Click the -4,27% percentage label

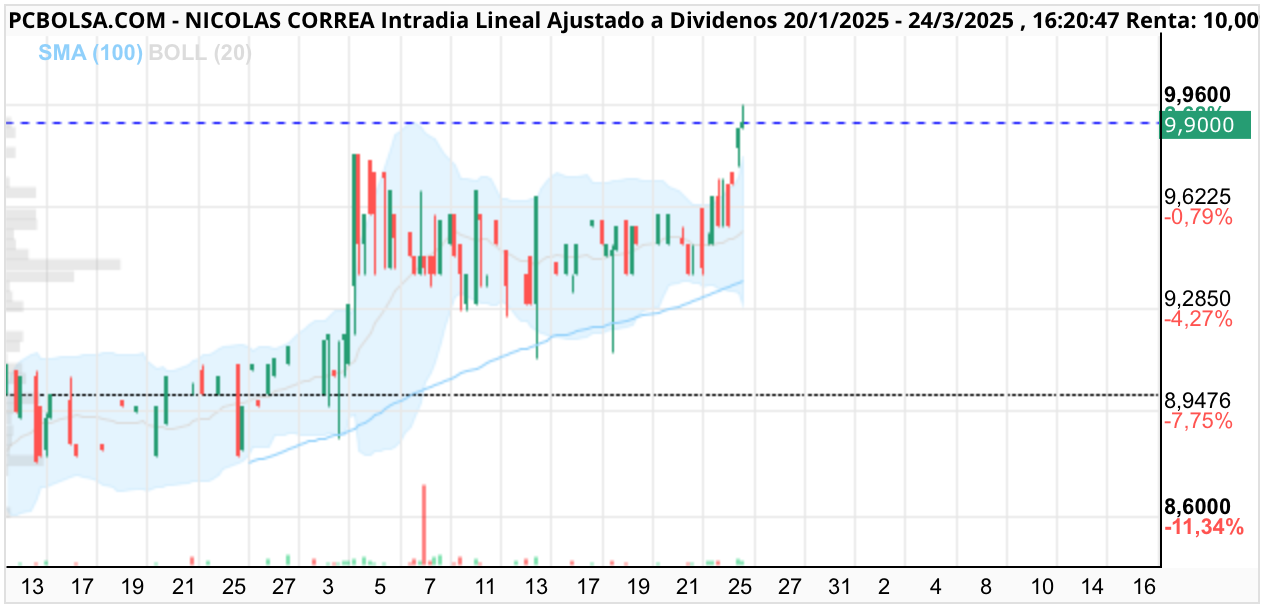tap(1198, 320)
